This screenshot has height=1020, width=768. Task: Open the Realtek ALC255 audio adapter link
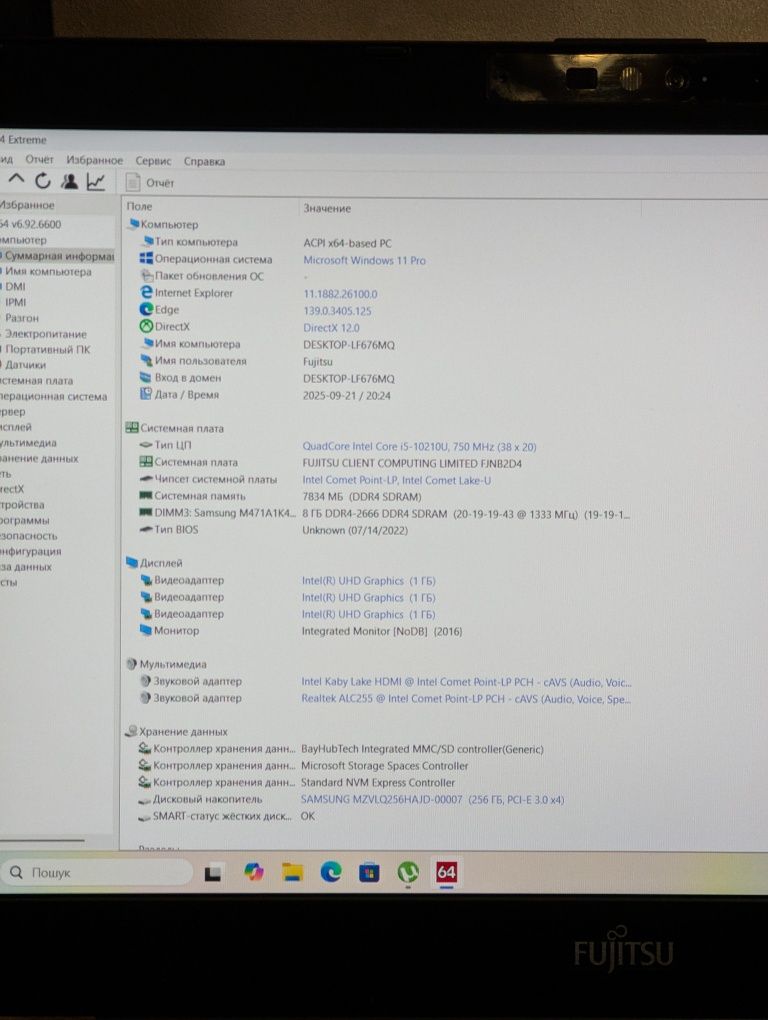click(466, 699)
